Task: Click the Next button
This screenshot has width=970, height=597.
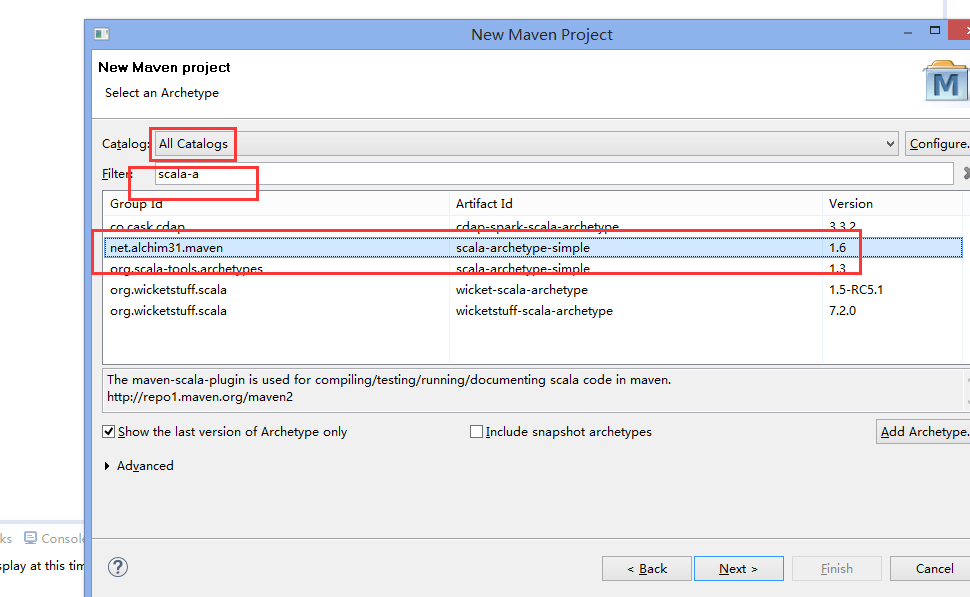Action: click(738, 568)
